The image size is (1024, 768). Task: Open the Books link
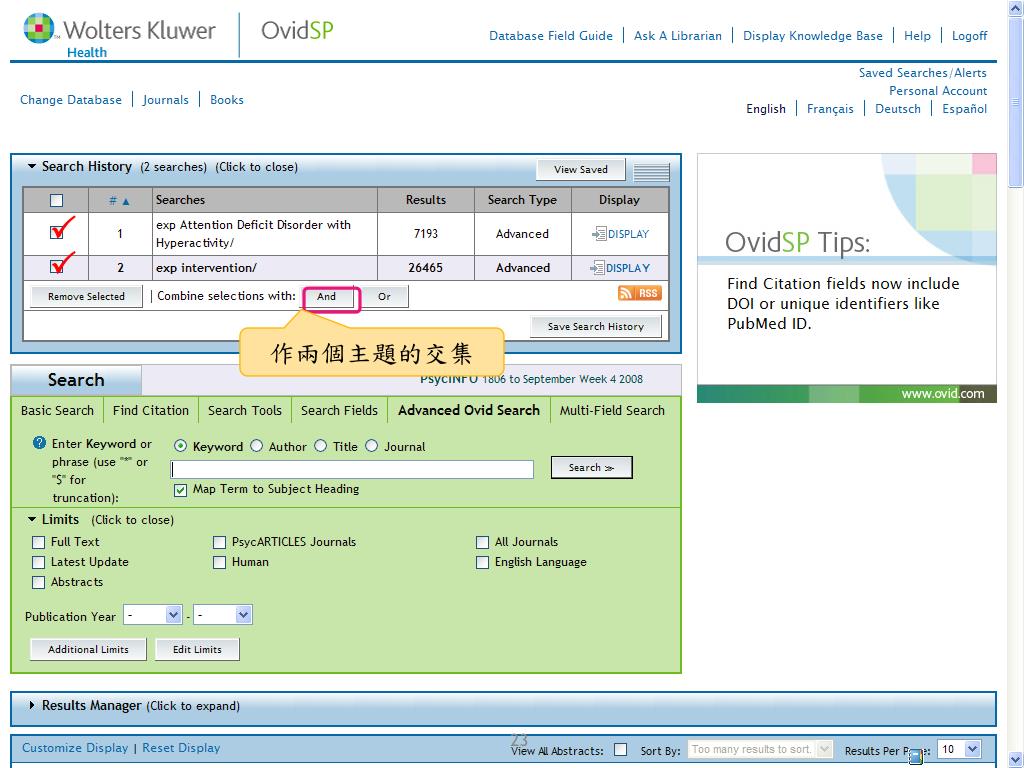227,100
